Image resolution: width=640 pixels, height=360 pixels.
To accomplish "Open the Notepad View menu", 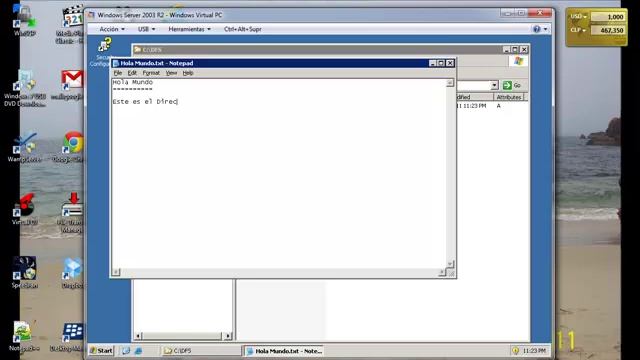I will (171, 73).
